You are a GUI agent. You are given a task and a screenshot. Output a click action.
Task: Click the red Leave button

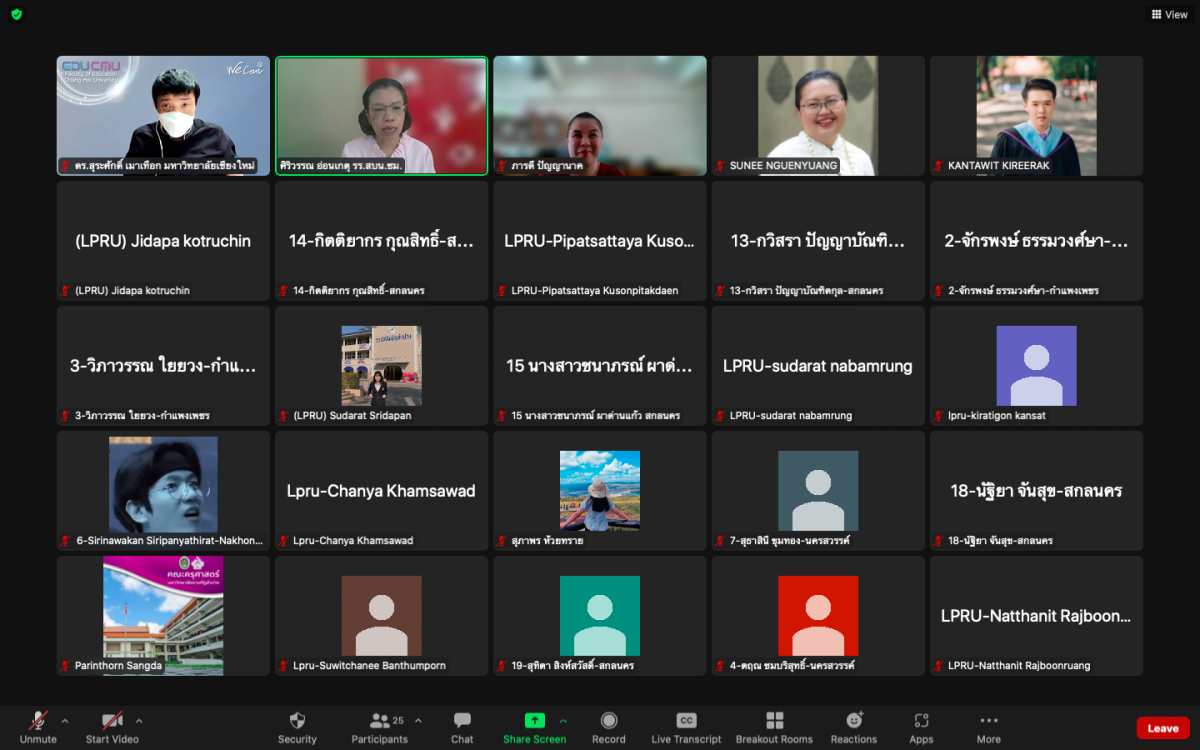1162,728
